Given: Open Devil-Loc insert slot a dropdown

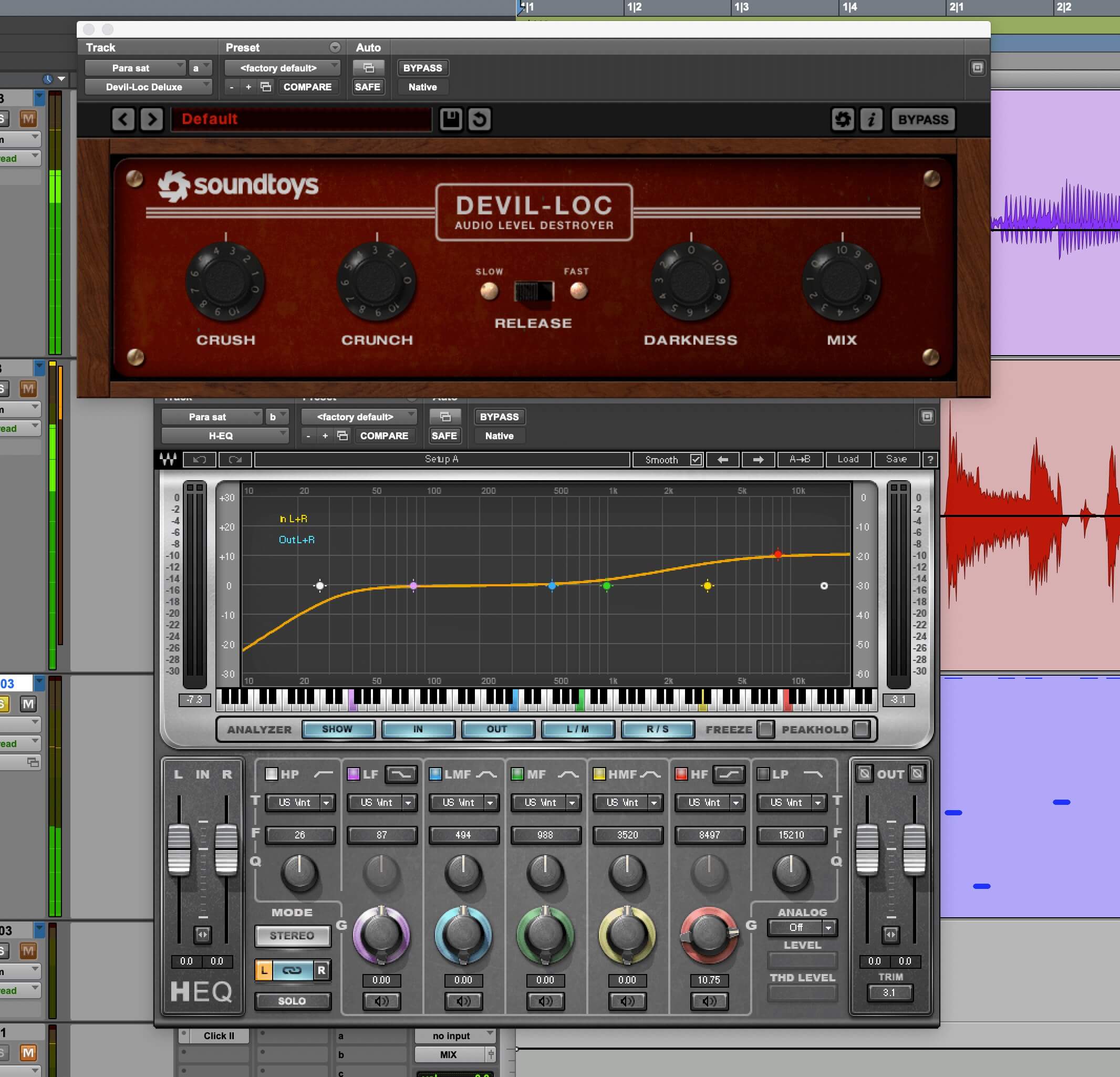Looking at the screenshot, I should [200, 68].
